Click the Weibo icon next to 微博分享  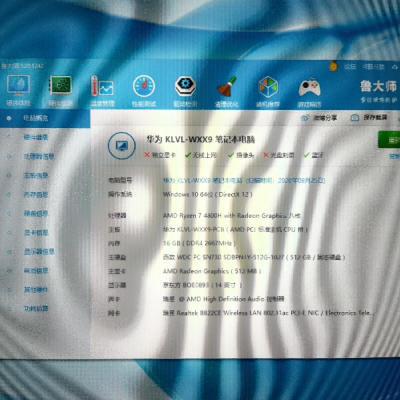pos(305,118)
